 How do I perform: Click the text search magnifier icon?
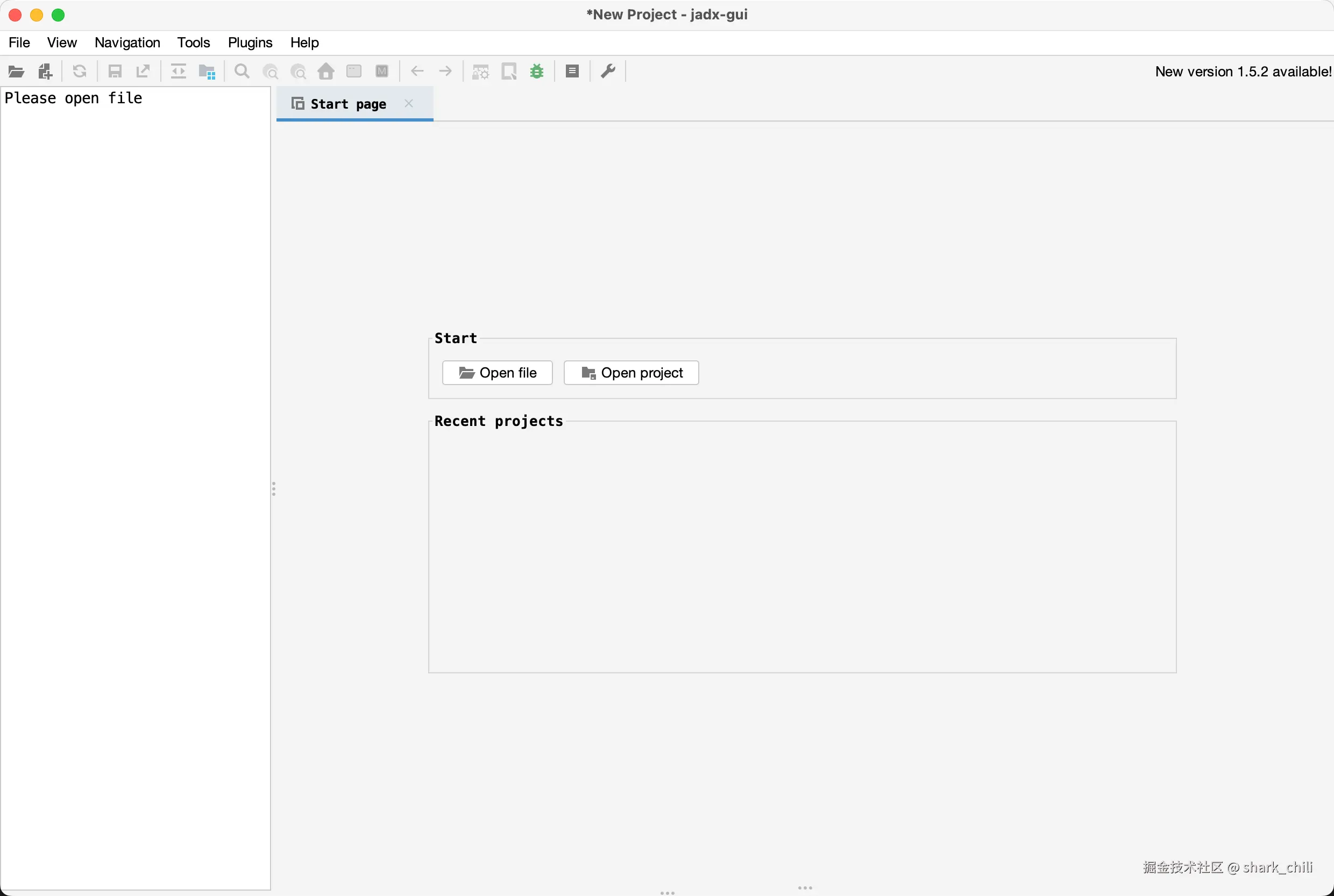click(242, 72)
